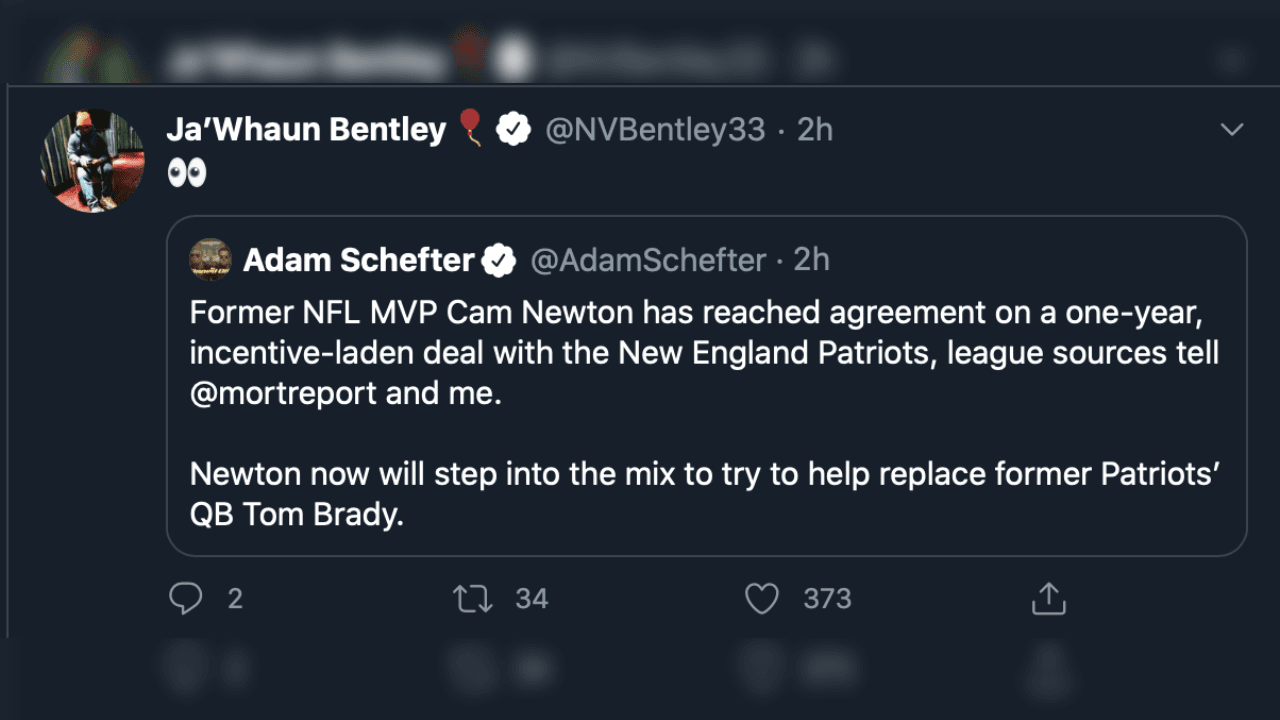Open tweet options with the down chevron

(x=1231, y=128)
